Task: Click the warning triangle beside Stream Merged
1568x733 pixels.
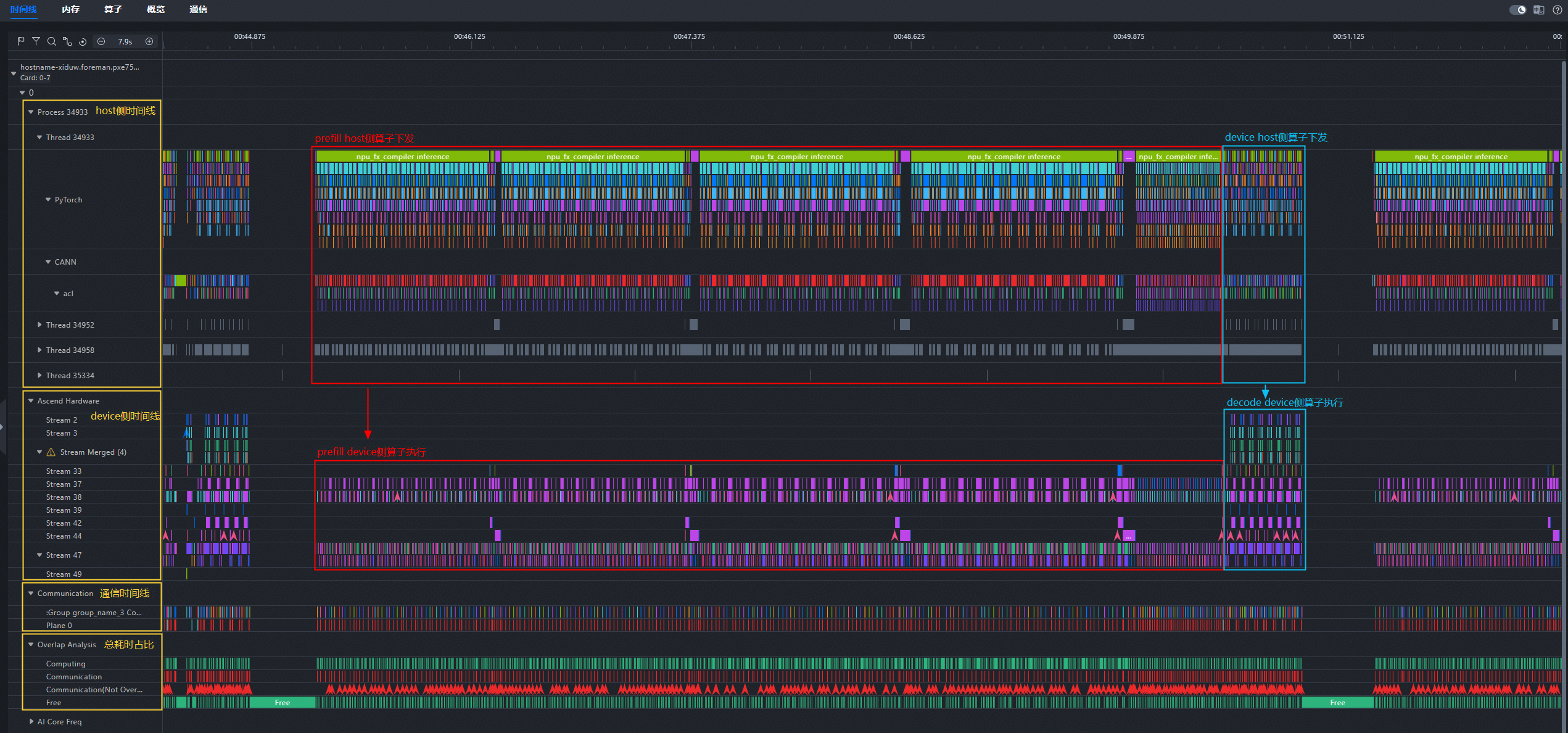Action: [x=51, y=452]
